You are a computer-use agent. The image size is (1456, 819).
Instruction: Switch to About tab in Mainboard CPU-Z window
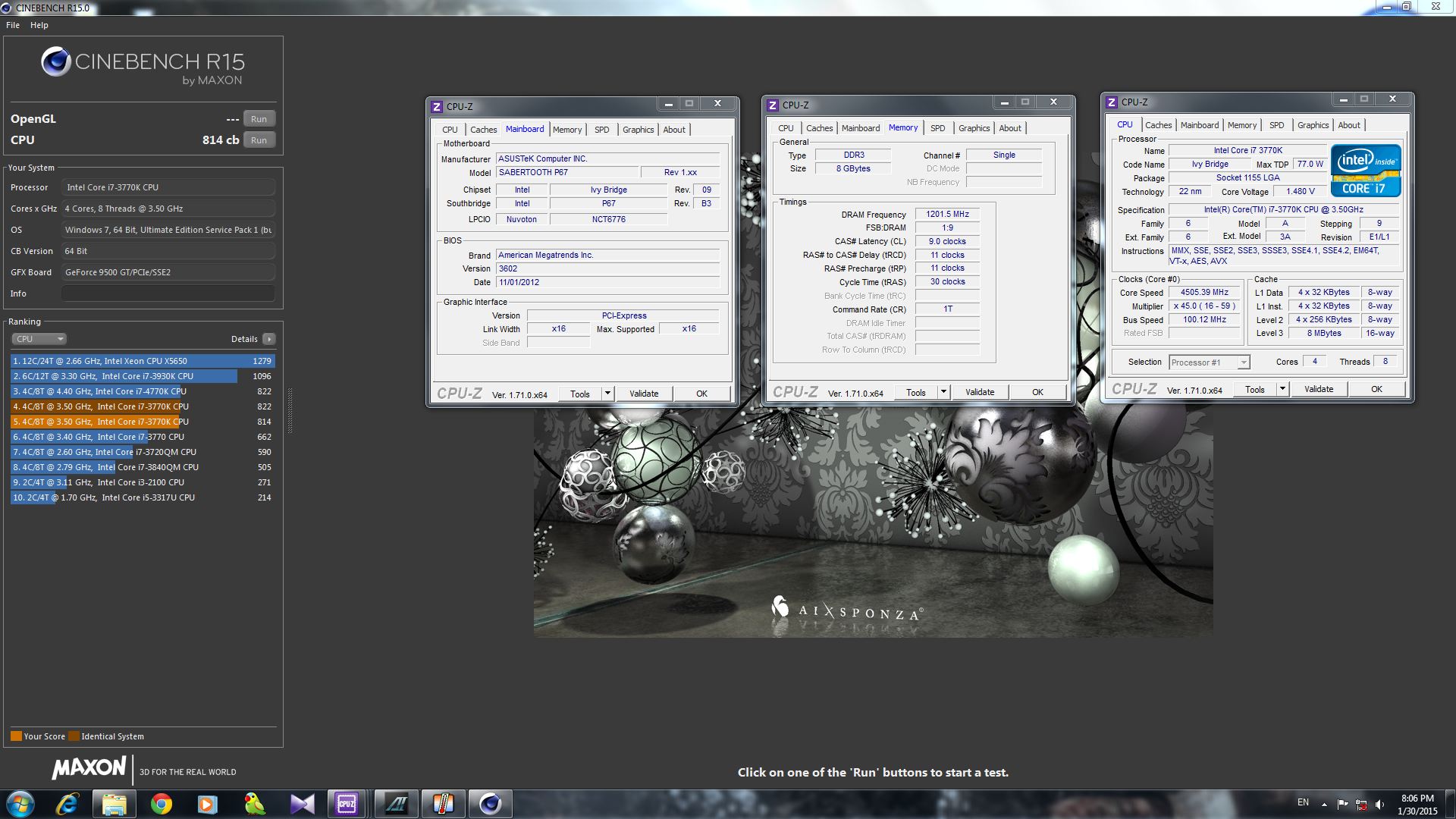(673, 130)
